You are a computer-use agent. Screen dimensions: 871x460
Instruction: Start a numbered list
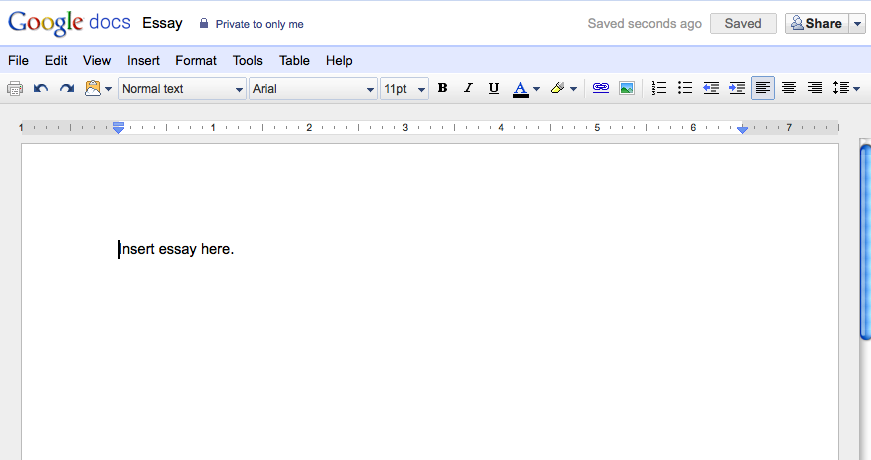[x=659, y=89]
